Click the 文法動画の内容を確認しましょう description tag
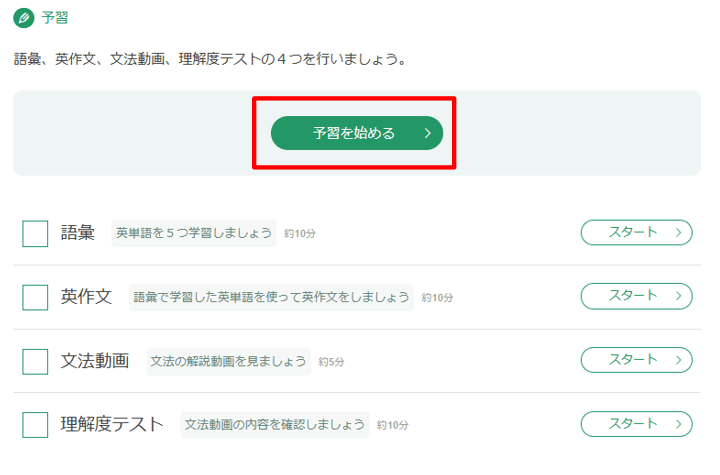This screenshot has height=475, width=720. 275,425
